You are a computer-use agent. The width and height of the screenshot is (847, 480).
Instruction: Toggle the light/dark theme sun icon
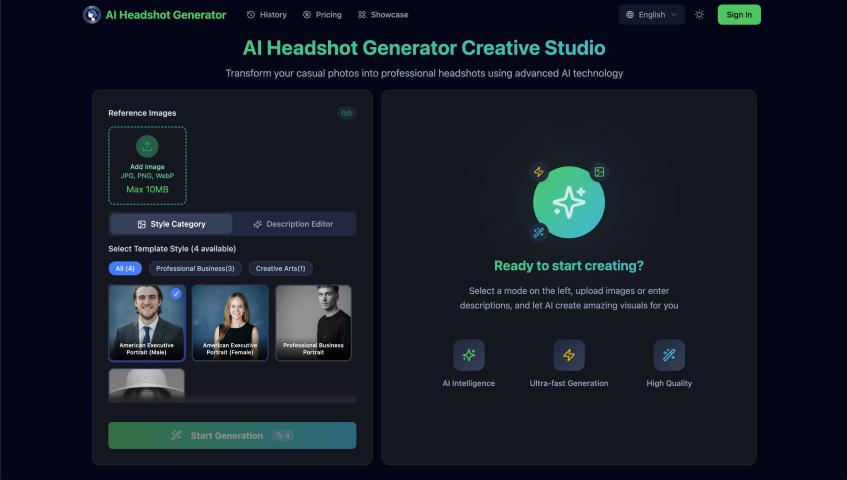[x=699, y=15]
